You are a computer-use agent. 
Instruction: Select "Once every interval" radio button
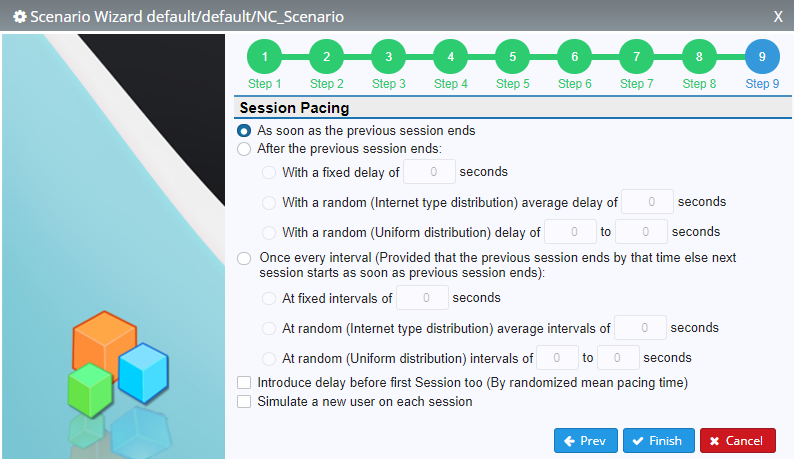pyautogui.click(x=244, y=258)
